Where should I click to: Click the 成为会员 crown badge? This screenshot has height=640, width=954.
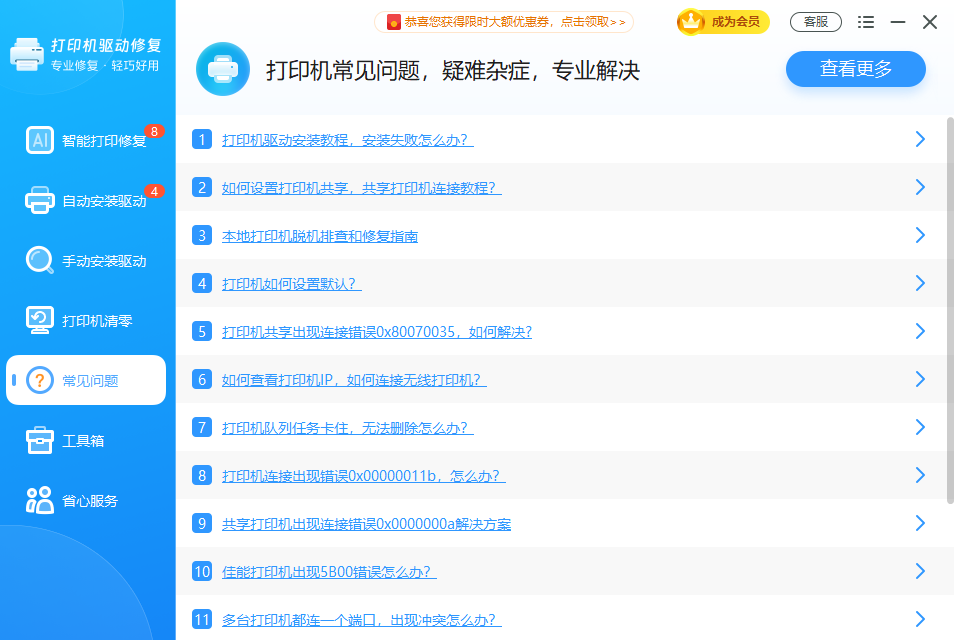point(723,22)
